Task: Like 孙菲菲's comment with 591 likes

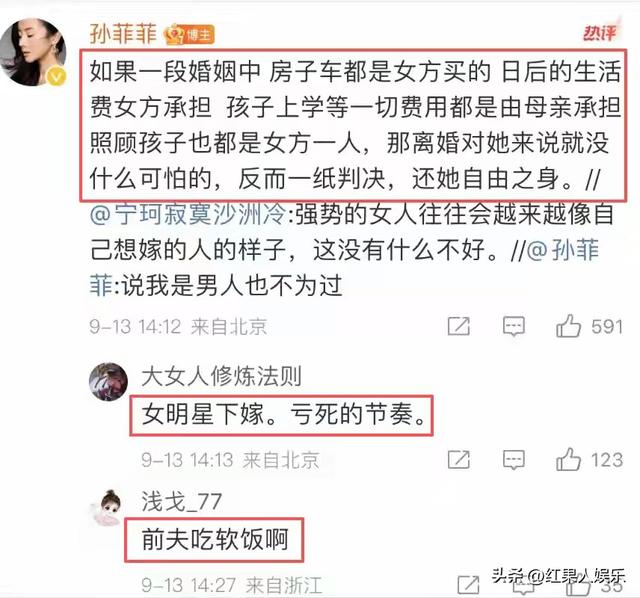Action: click(x=568, y=326)
